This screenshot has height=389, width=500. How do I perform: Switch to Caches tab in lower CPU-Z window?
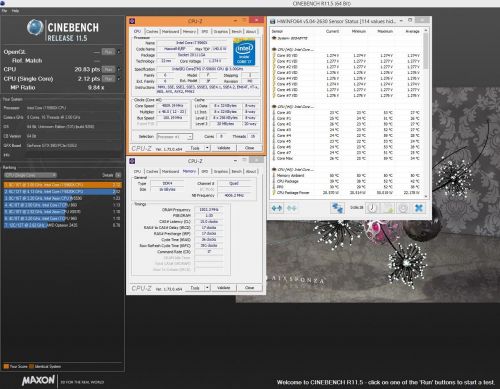point(152,171)
